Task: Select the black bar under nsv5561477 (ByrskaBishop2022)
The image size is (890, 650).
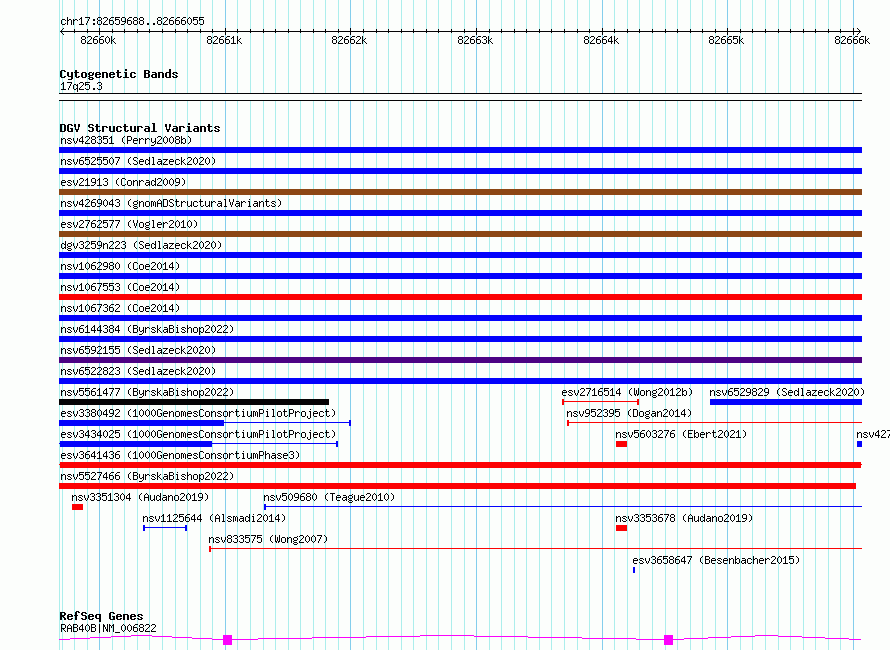Action: [x=194, y=402]
